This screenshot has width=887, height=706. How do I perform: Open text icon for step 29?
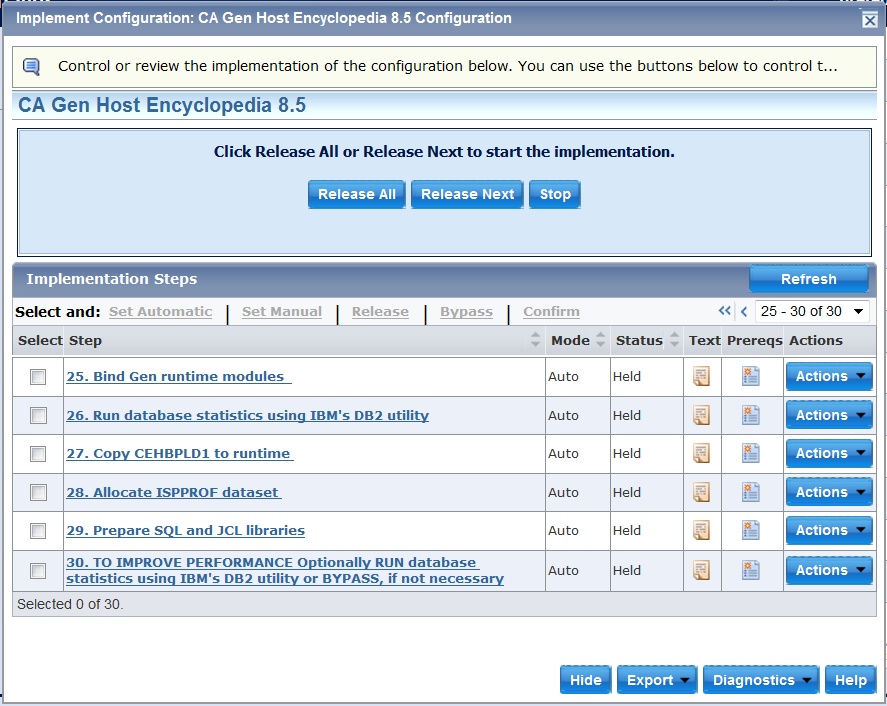pos(702,530)
